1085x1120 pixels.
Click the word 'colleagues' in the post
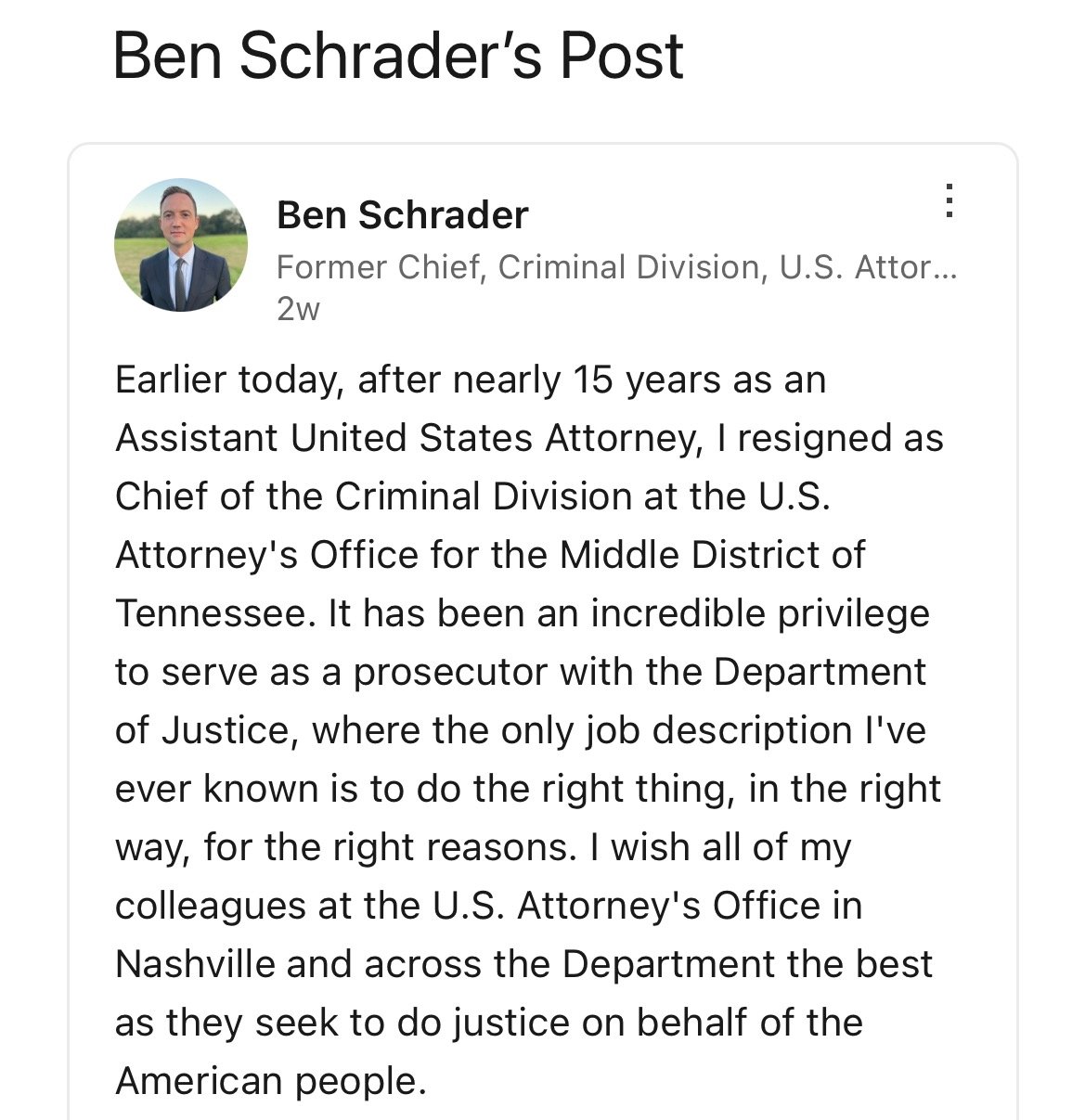(211, 907)
